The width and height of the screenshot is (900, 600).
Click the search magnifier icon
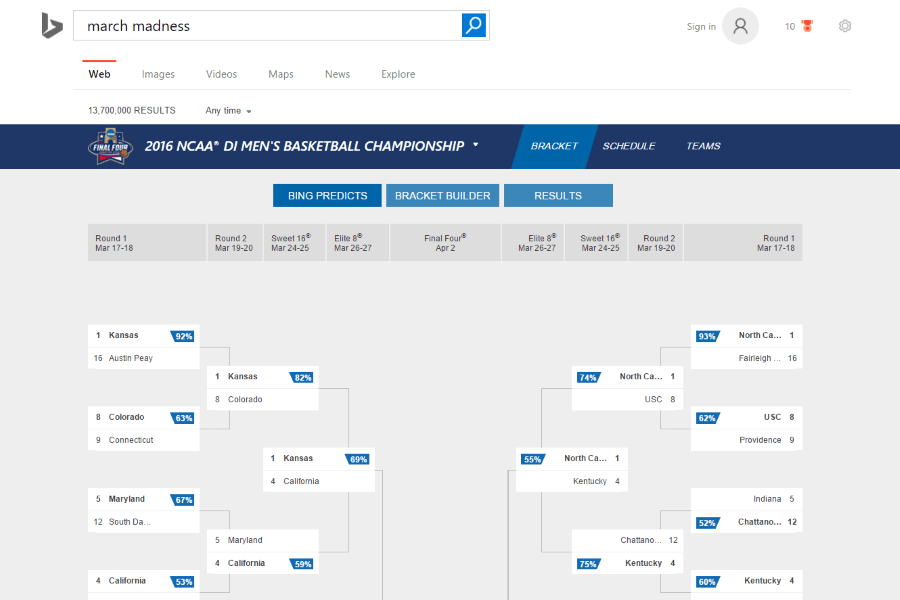(473, 25)
